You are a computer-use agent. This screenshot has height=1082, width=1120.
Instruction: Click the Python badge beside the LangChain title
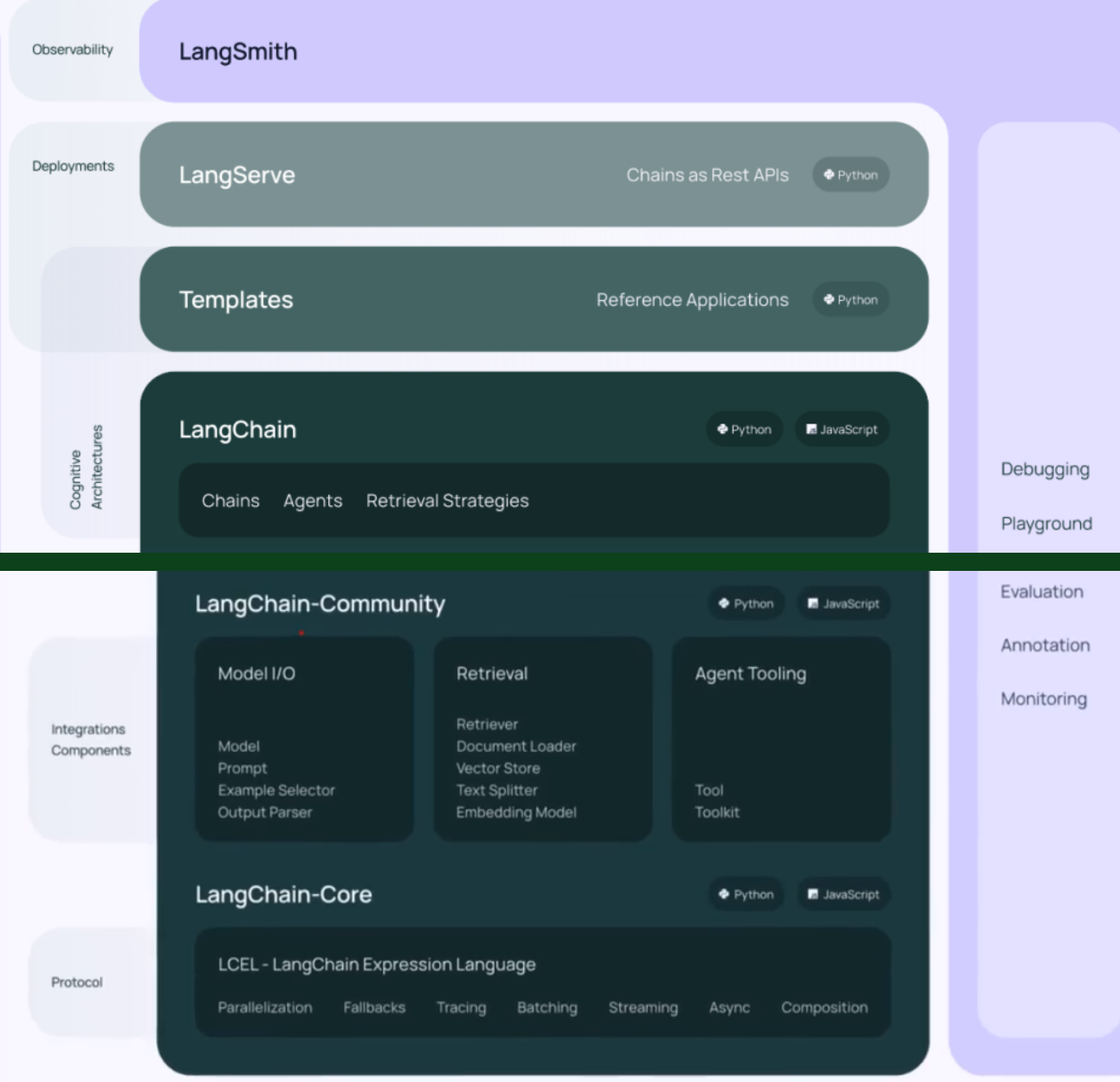[x=745, y=430]
